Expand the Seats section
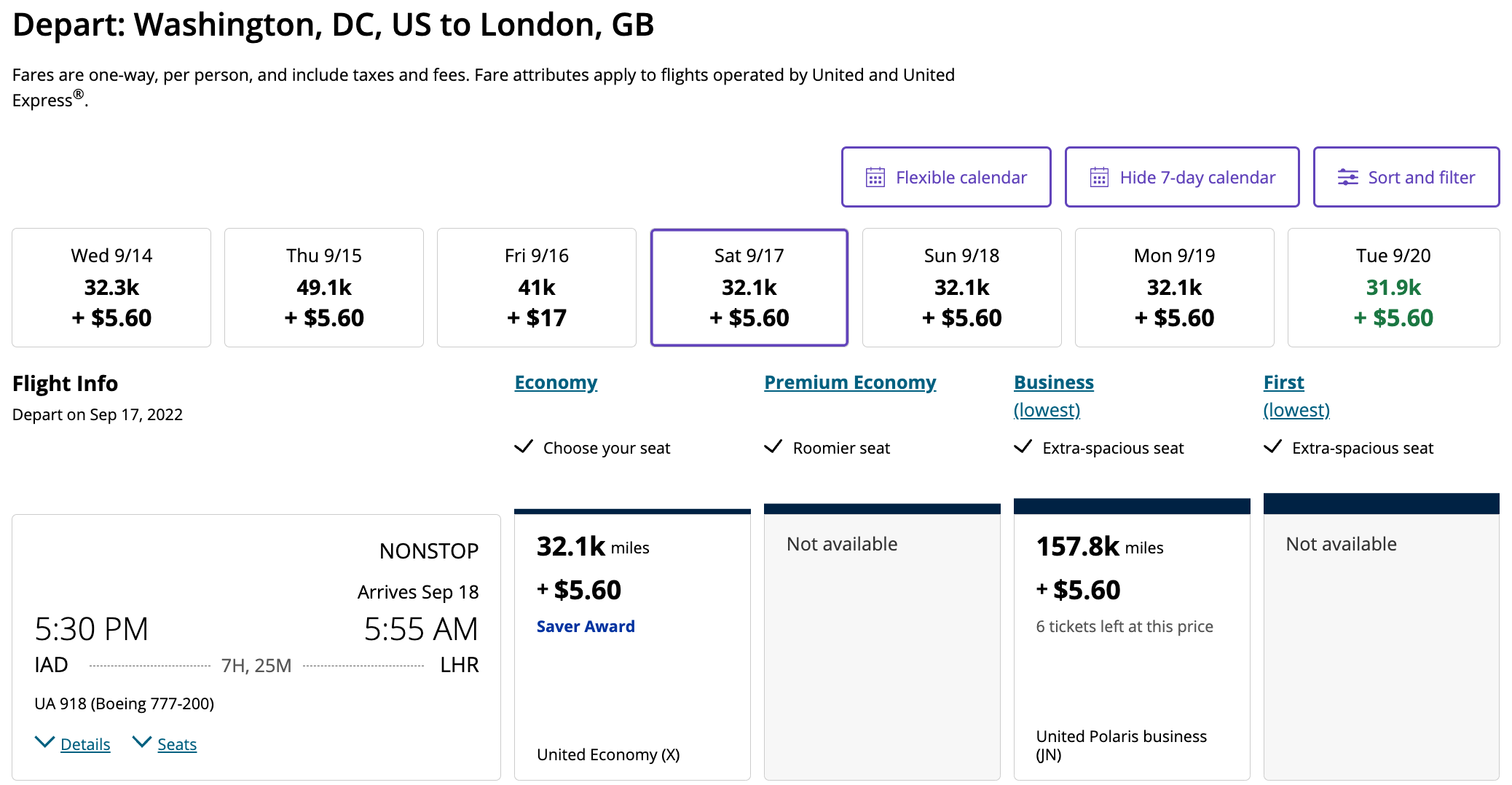 click(177, 744)
